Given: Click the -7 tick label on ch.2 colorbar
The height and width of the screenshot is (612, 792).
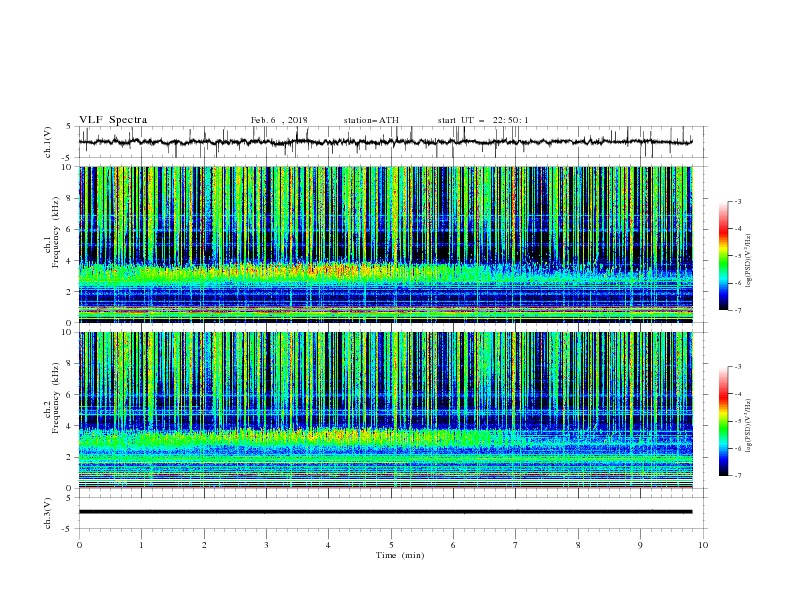Looking at the screenshot, I should point(737,476).
